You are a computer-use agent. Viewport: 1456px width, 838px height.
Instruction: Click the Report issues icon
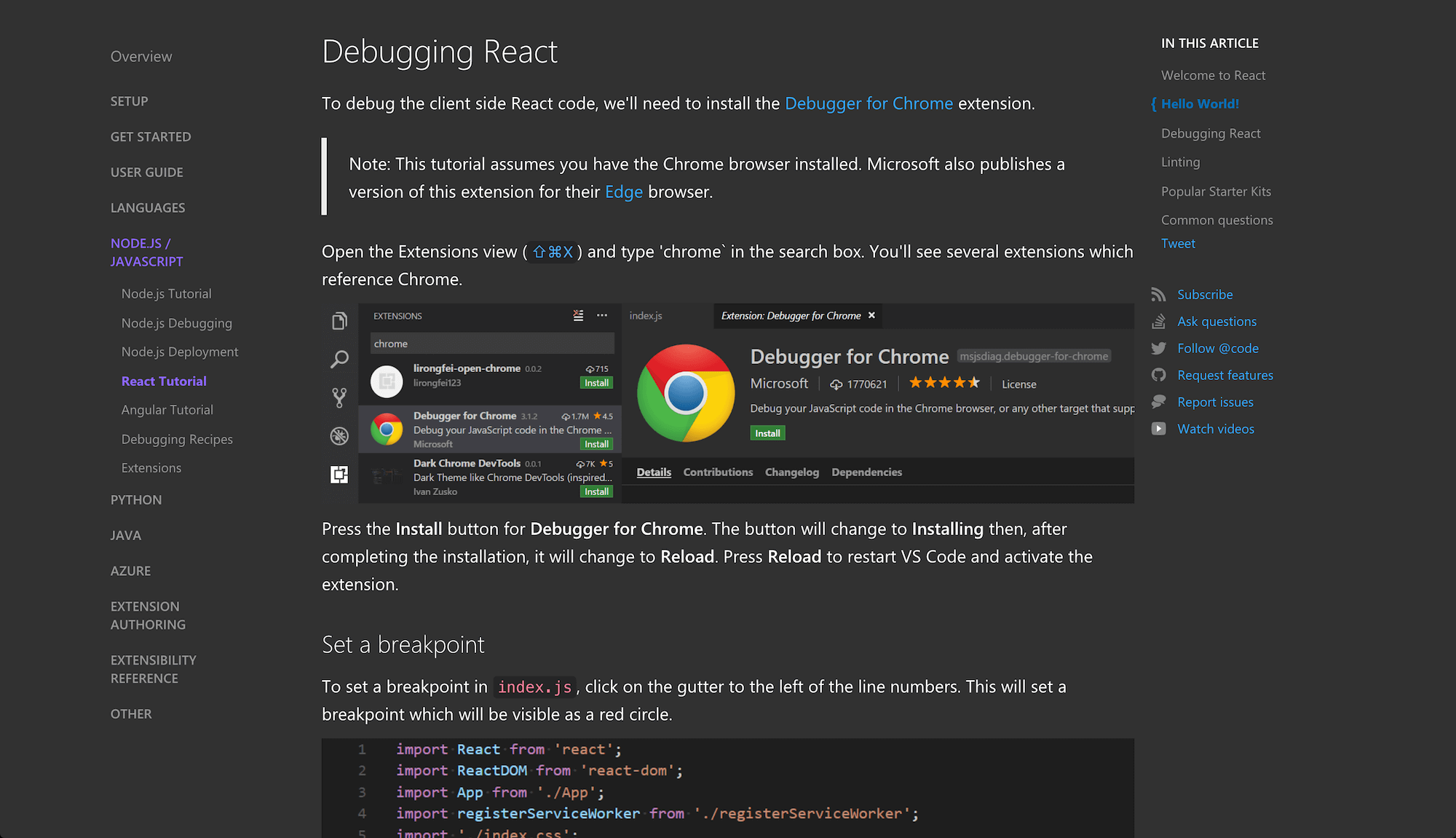1159,401
